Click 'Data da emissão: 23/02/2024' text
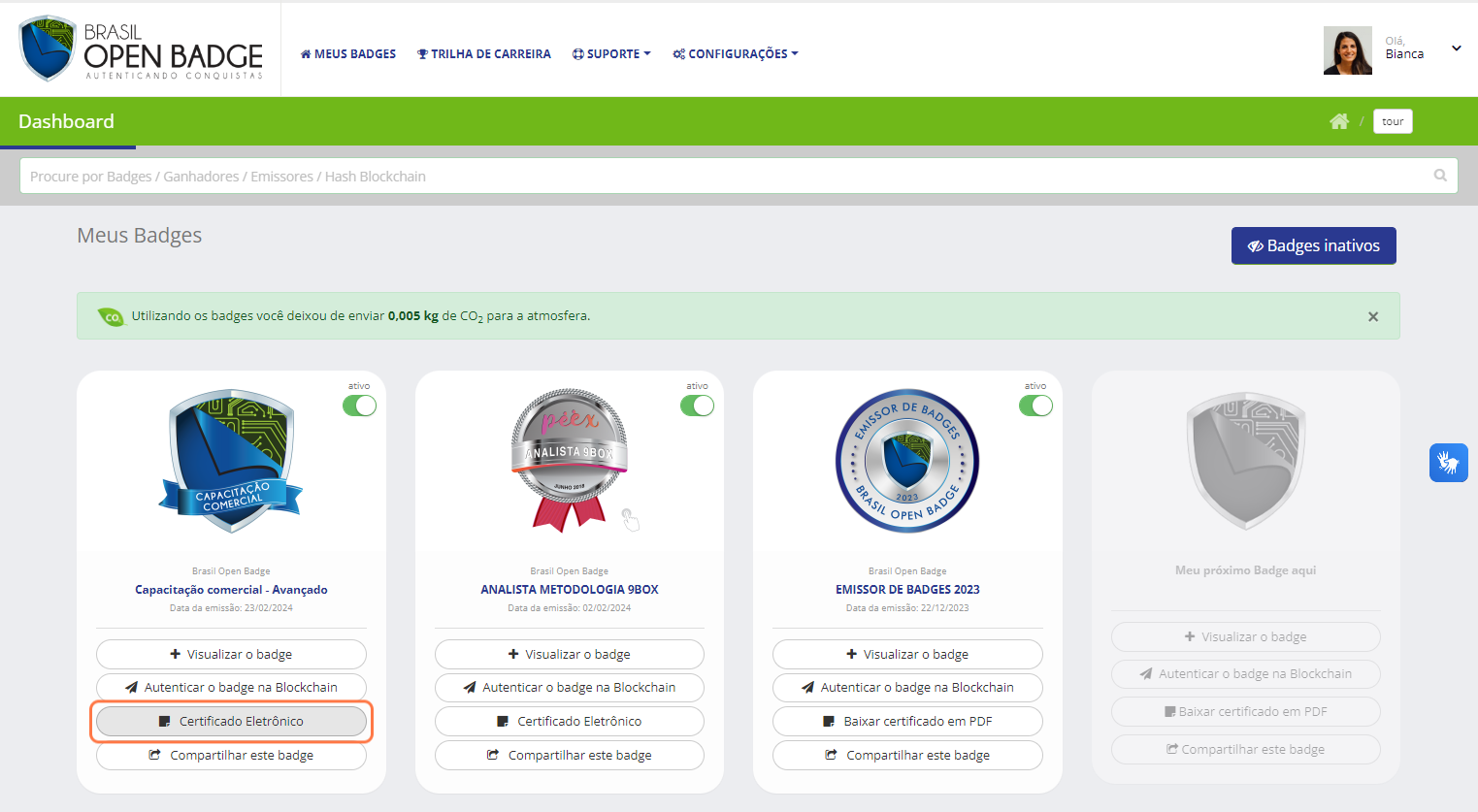The width and height of the screenshot is (1478, 812). (x=231, y=608)
